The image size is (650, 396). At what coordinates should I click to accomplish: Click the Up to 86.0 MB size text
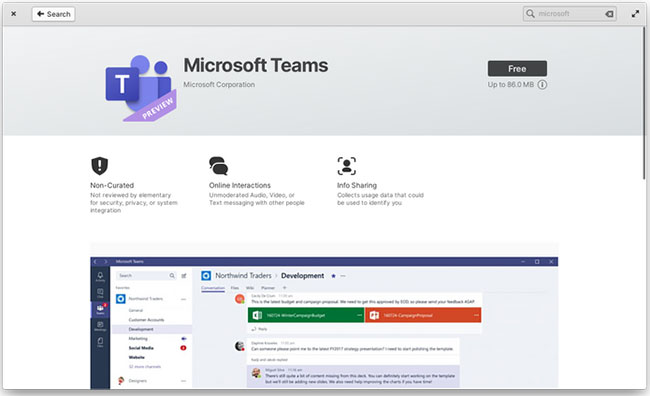click(511, 85)
